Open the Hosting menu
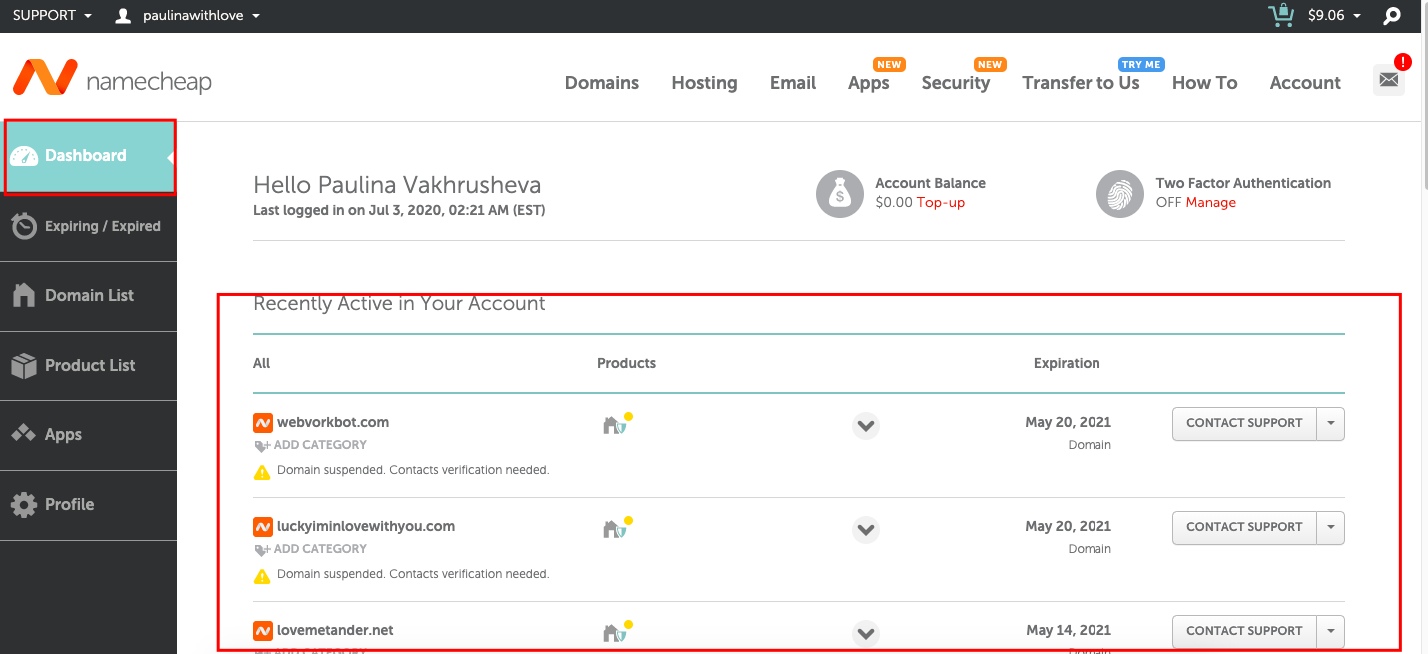The width and height of the screenshot is (1428, 654). pos(704,83)
